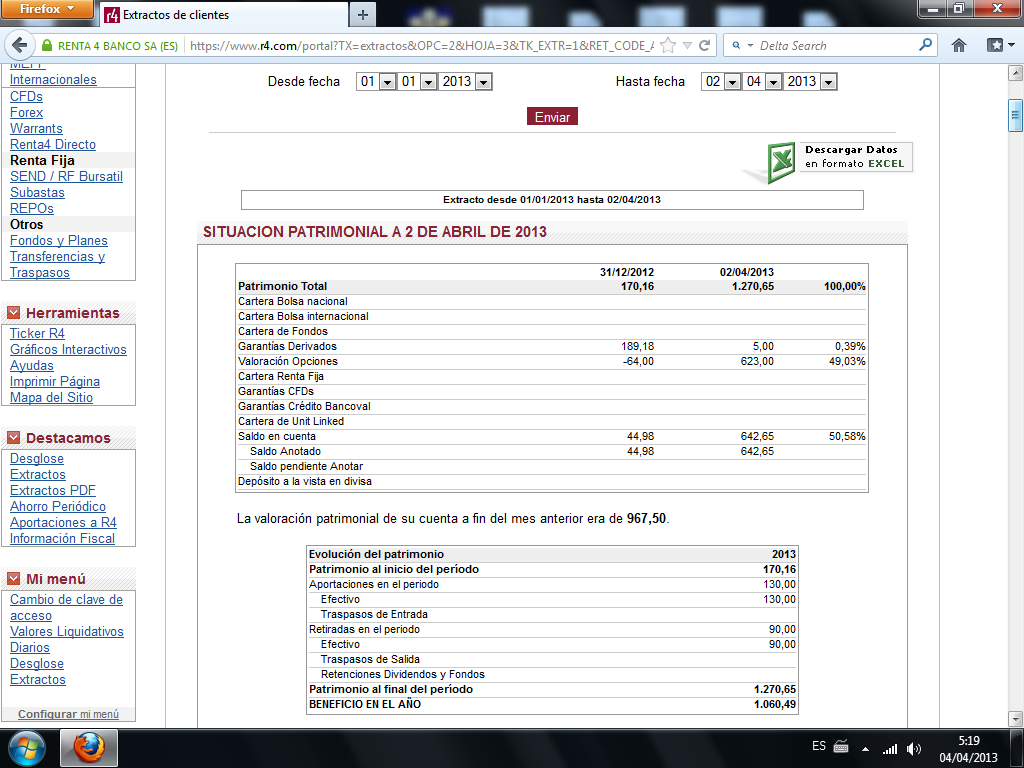Open the SEND / RF Bursatil link
This screenshot has width=1024, height=768.
66,176
